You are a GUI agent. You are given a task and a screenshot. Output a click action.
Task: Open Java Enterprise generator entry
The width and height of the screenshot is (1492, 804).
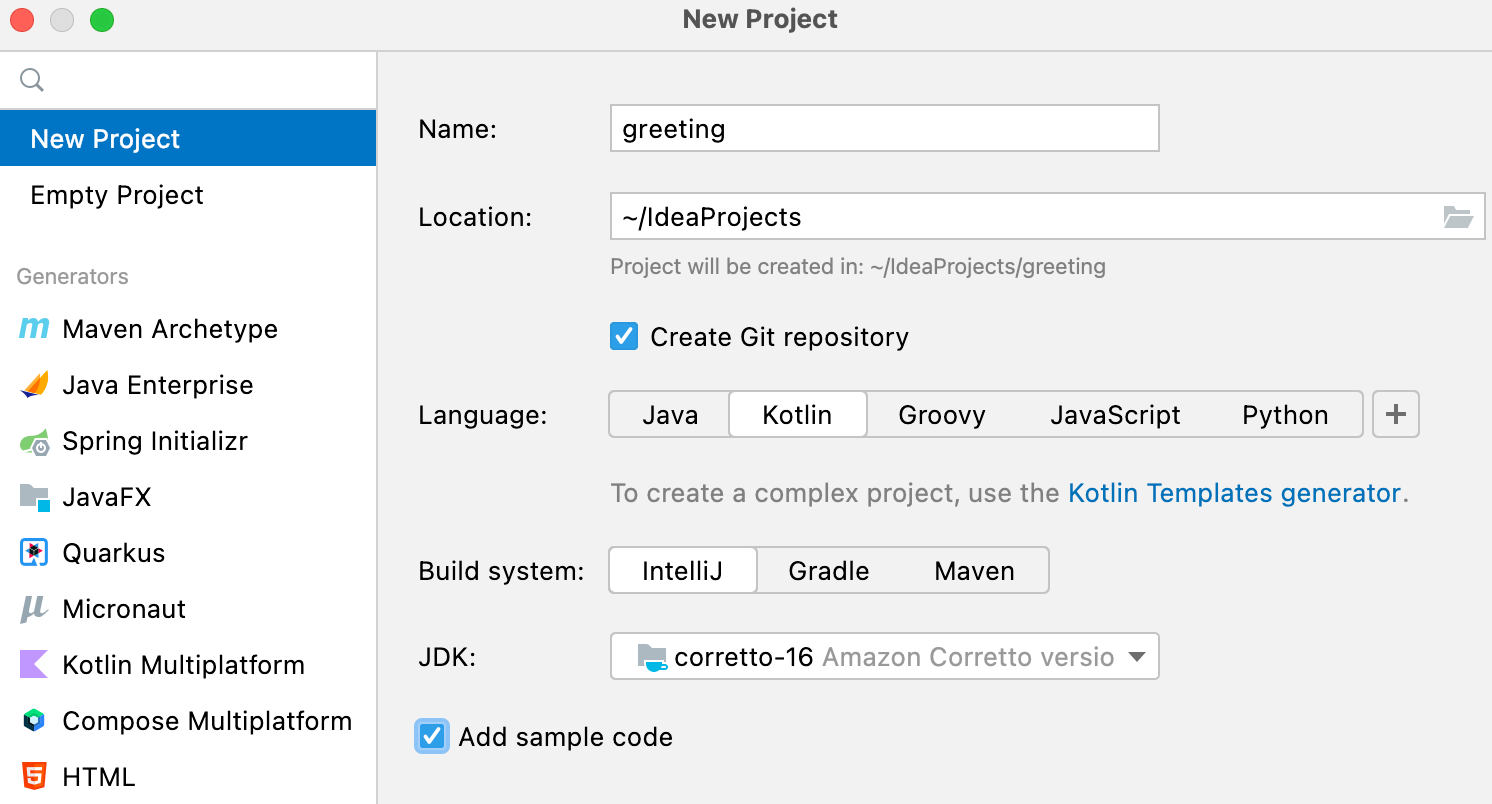click(188, 385)
